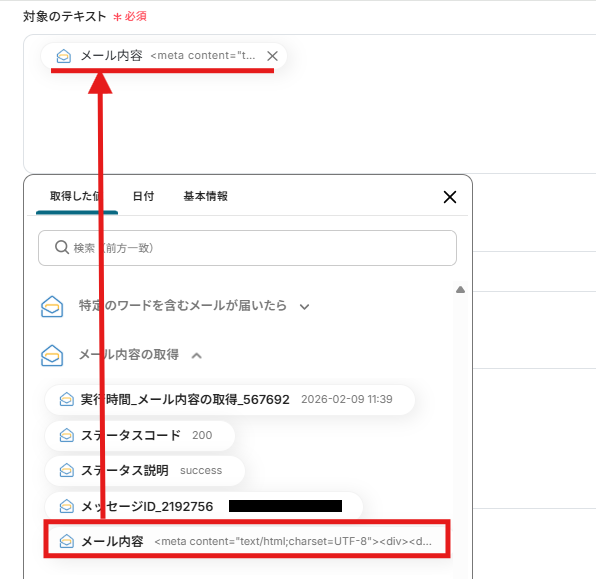Expand 特定のワードを含むメールが届いたら section
Image resolution: width=596 pixels, height=579 pixels.
(304, 306)
